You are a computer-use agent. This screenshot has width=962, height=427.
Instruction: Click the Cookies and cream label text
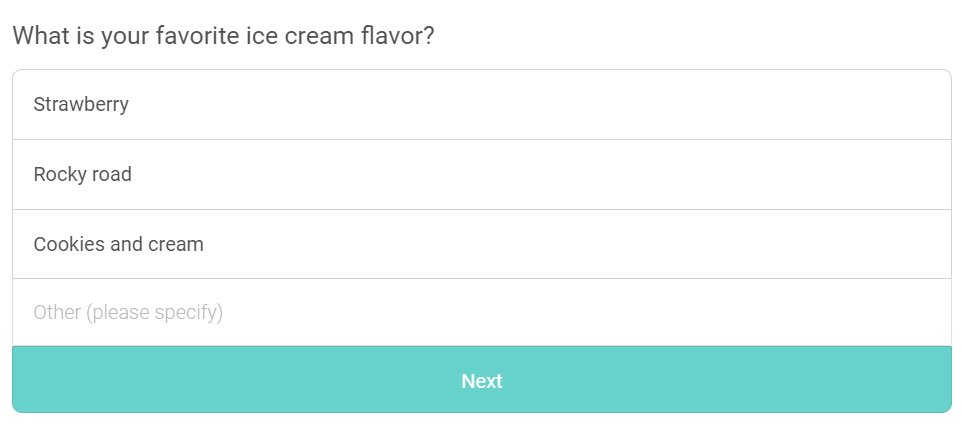coord(118,244)
